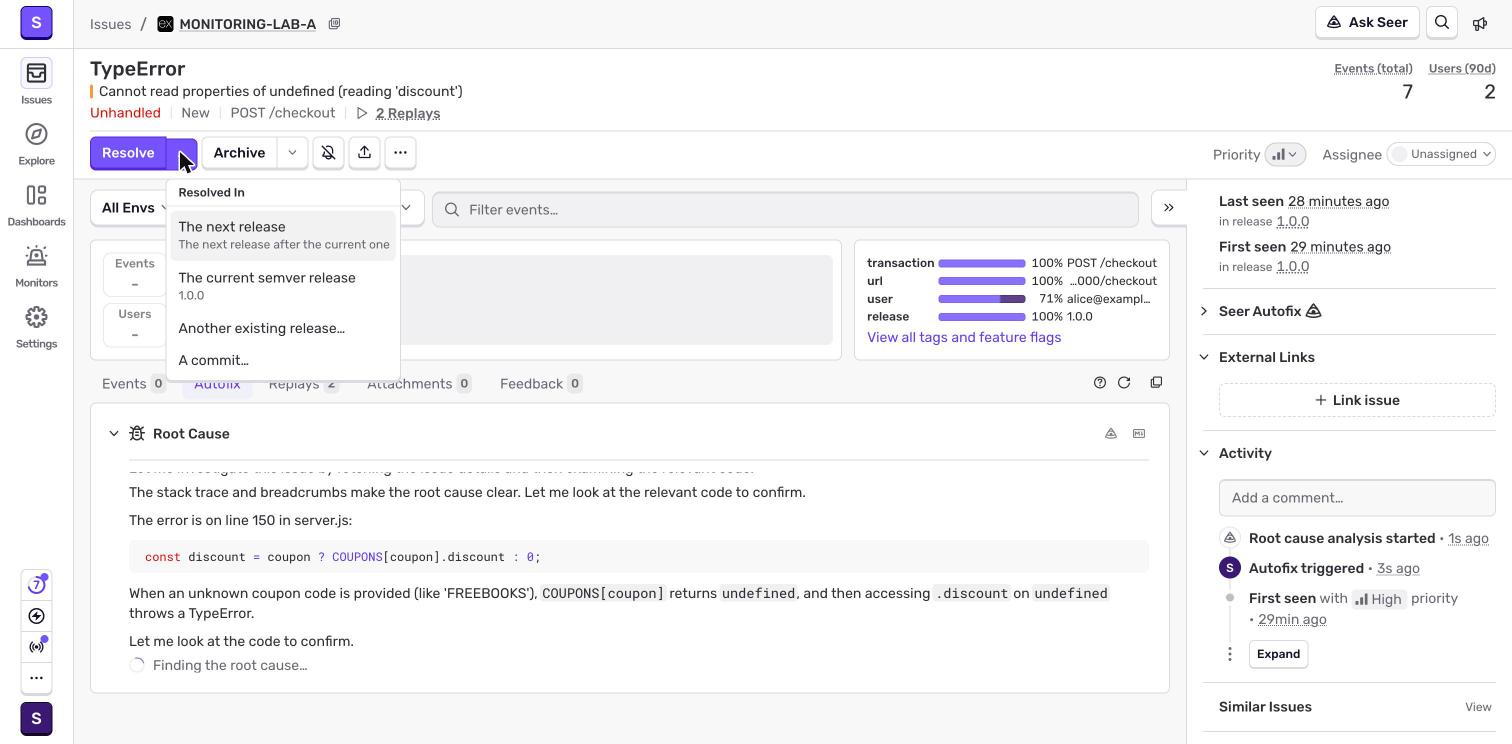The height and width of the screenshot is (744, 1512).
Task: Switch to the Attachments tab
Action: pyautogui.click(x=419, y=384)
